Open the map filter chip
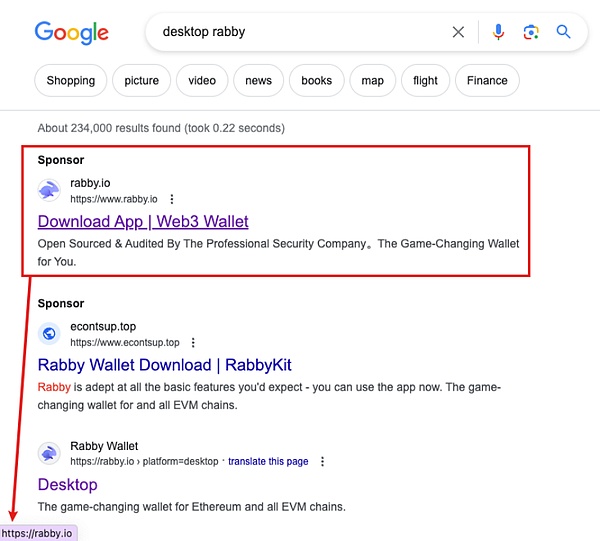The image size is (600, 541). click(372, 81)
